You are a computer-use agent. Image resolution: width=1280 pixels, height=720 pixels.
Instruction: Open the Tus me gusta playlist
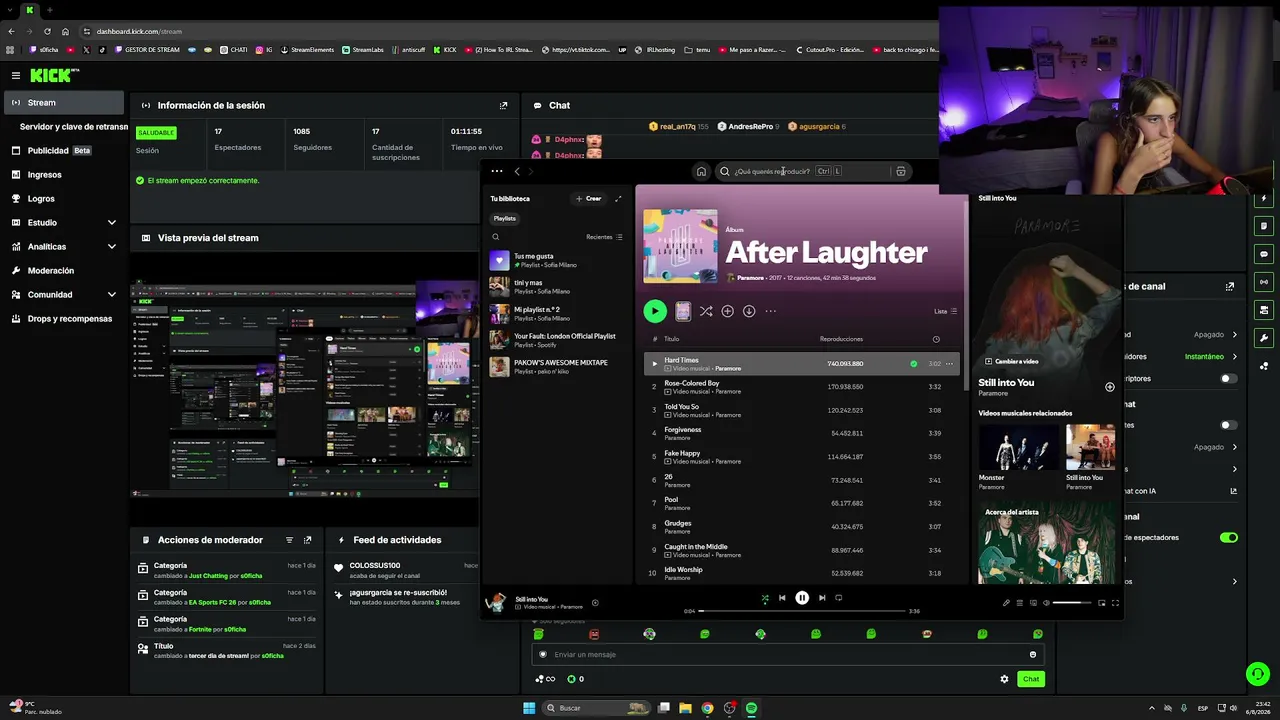(x=555, y=260)
